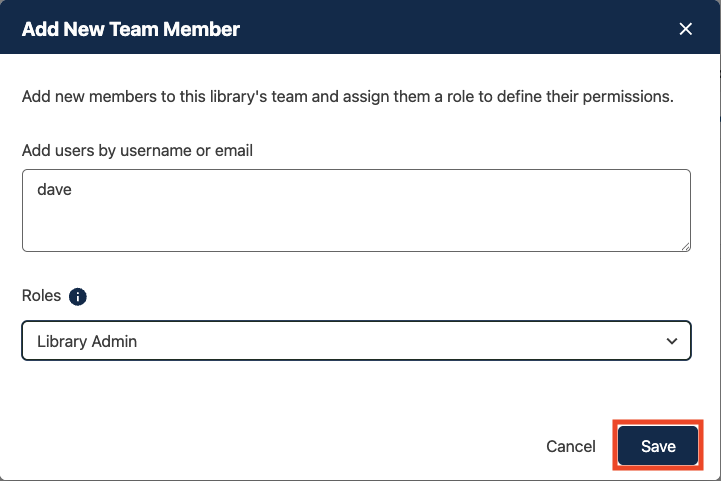Expand the Roles dropdown chevron arrow
Image resolution: width=721 pixels, height=481 pixels.
(672, 341)
